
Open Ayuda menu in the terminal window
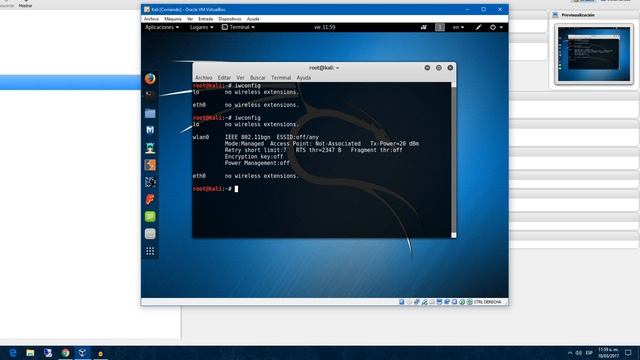click(x=303, y=78)
